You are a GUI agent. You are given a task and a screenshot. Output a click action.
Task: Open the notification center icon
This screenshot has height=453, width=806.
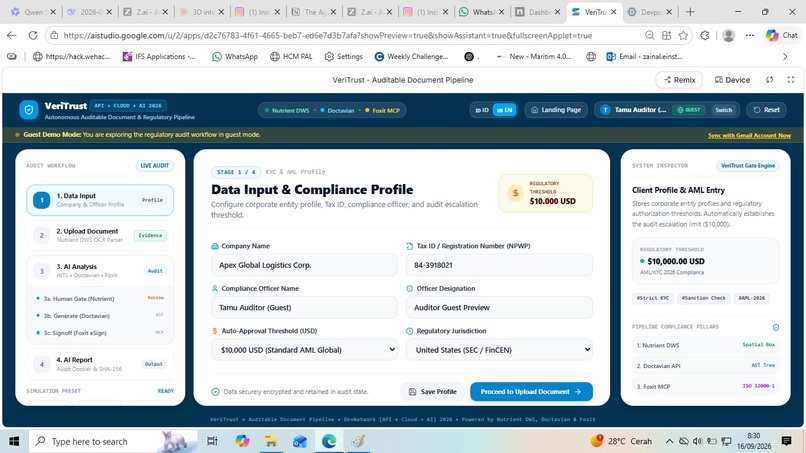[786, 441]
